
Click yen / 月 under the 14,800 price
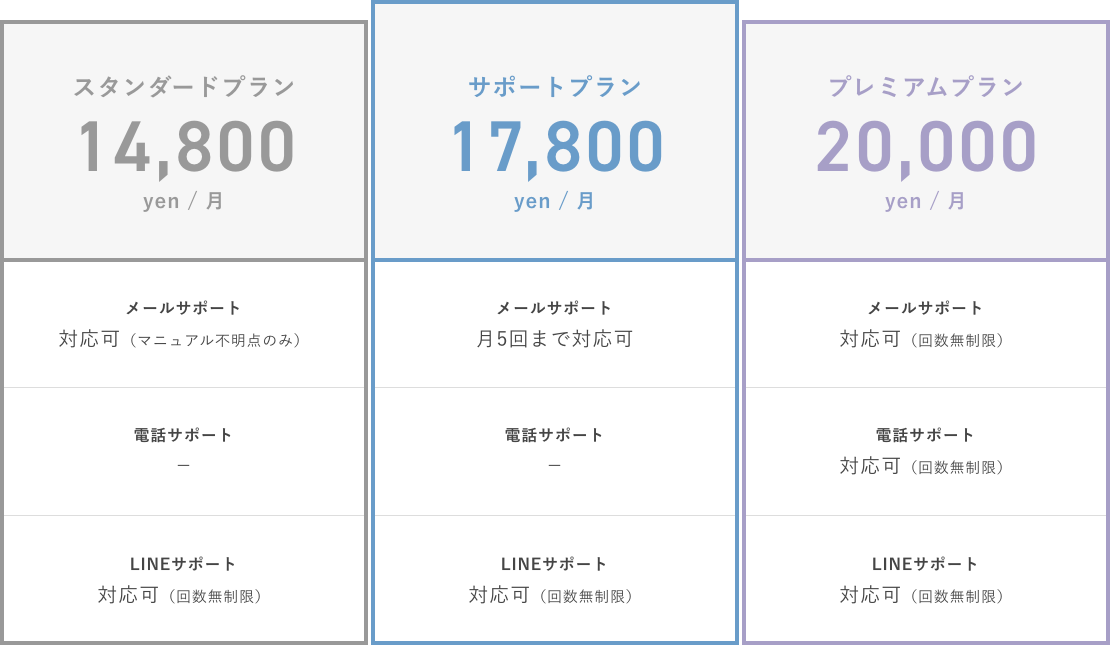pyautogui.click(x=184, y=201)
